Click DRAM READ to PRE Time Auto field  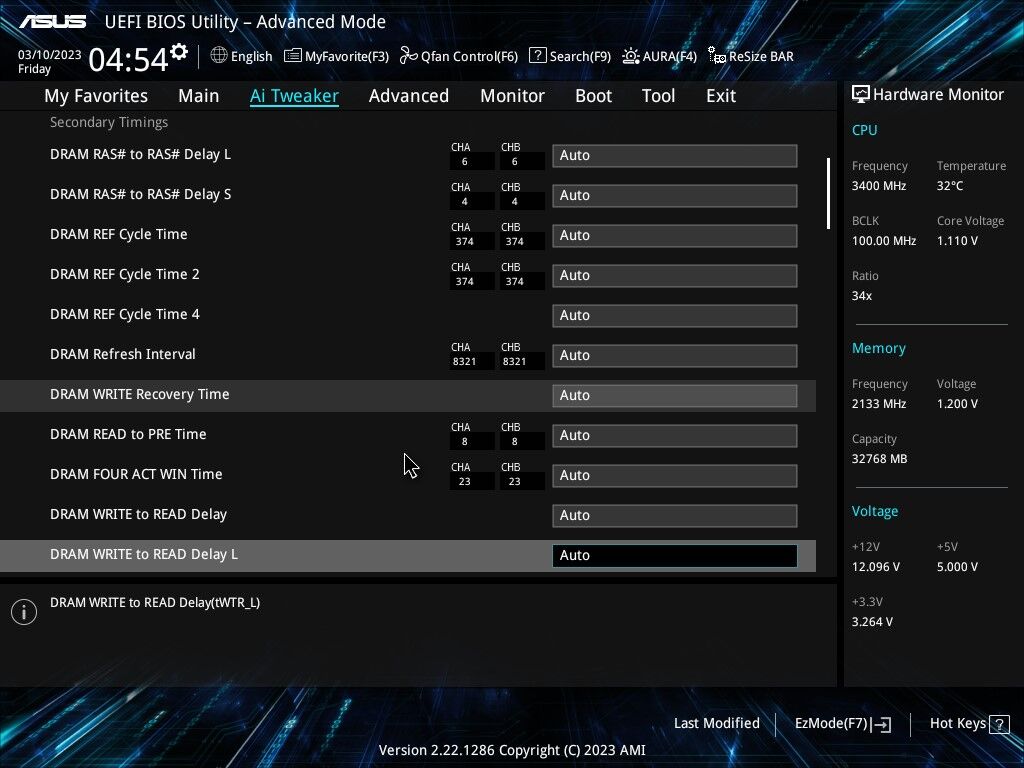pos(675,436)
